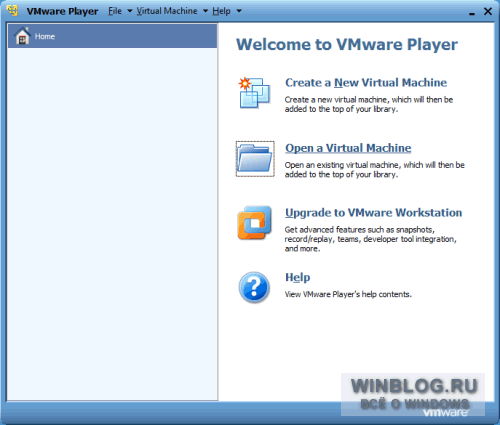
Task: Click 'Get advanced features such as snapshots' text
Action: pos(370,239)
